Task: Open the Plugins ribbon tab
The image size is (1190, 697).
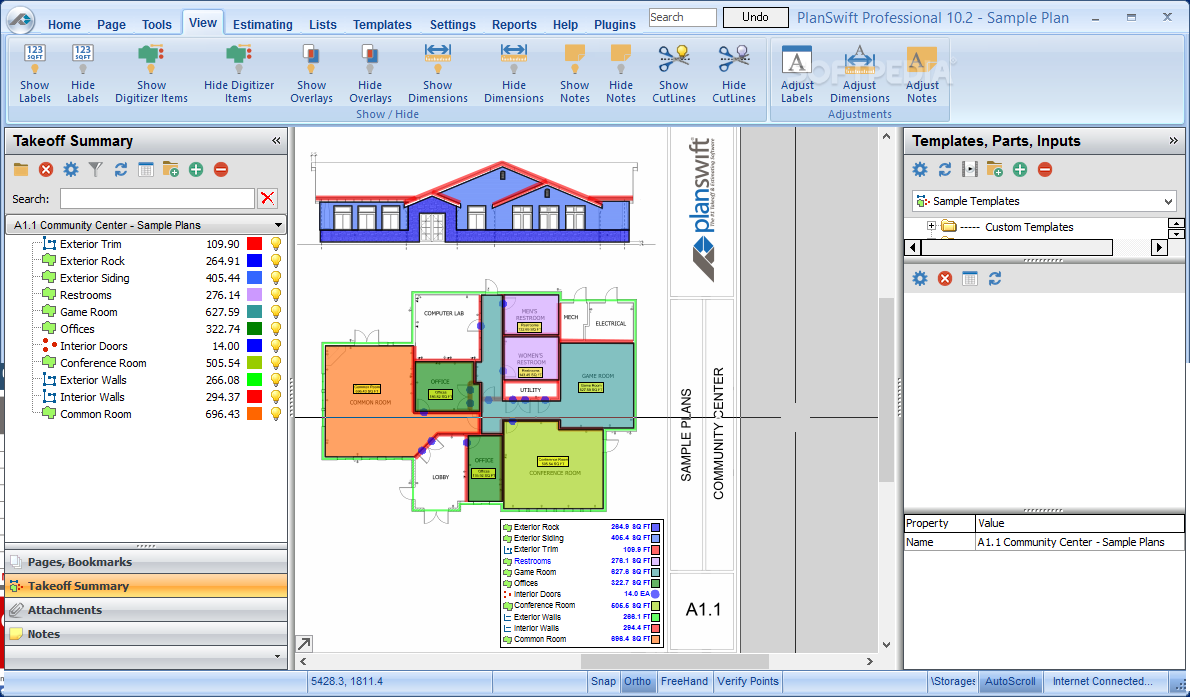Action: [615, 24]
